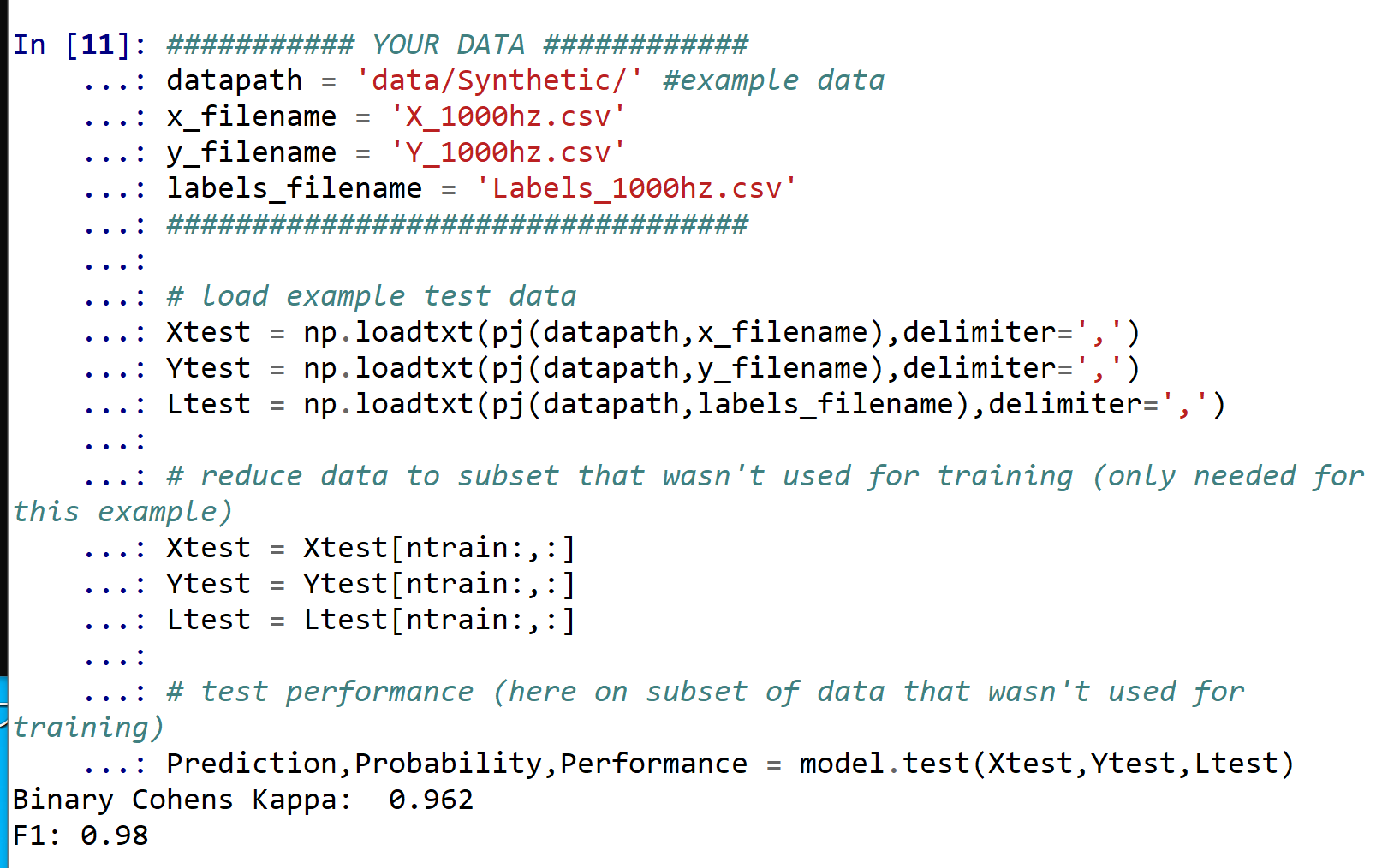Click the 'Labels_1000hz.csv' string
1382x868 pixels.
pos(636,188)
